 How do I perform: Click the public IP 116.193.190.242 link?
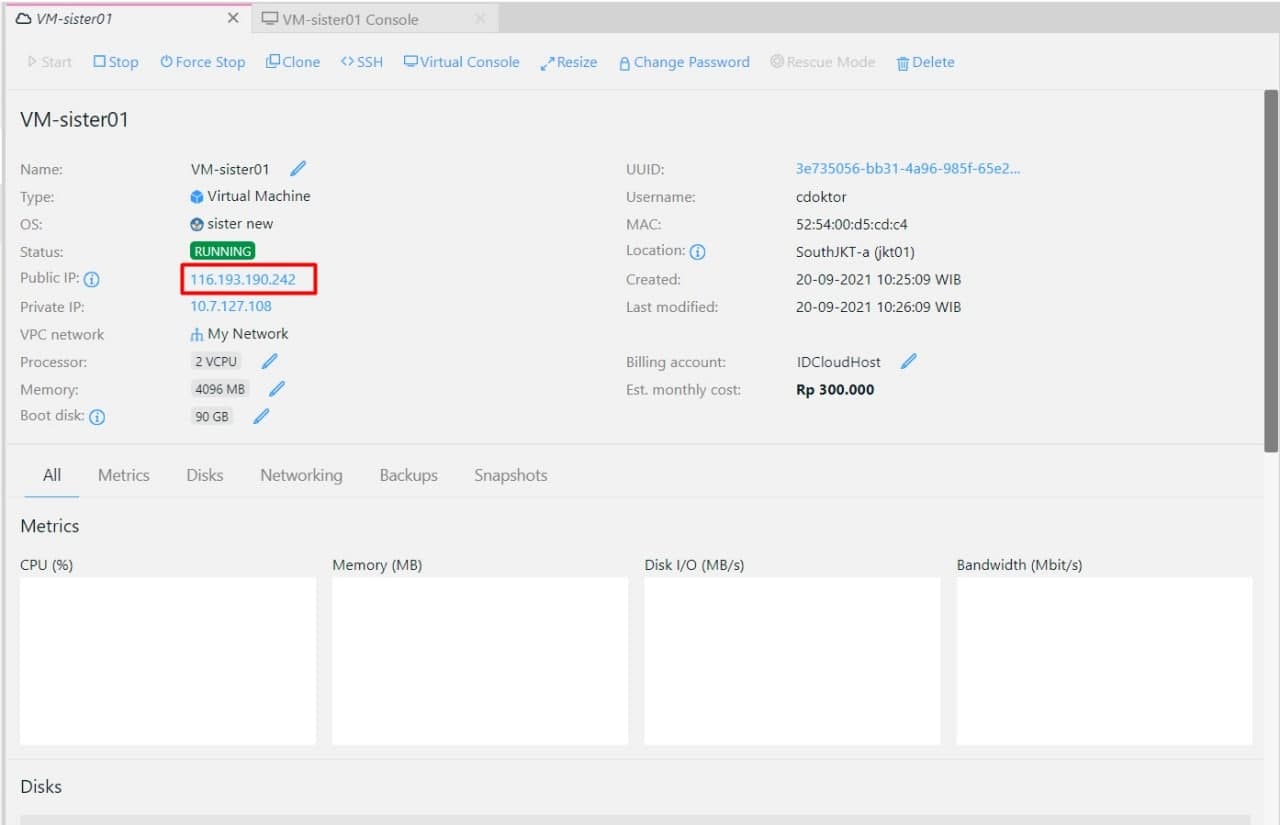(243, 279)
